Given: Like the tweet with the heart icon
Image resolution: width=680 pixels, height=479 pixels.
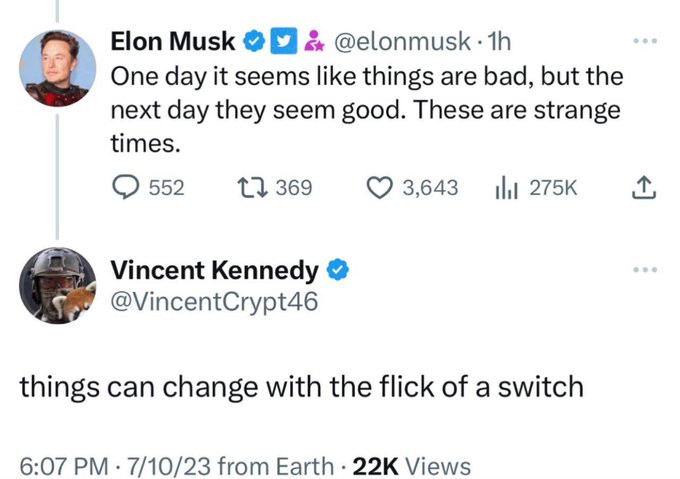Looking at the screenshot, I should click(379, 188).
